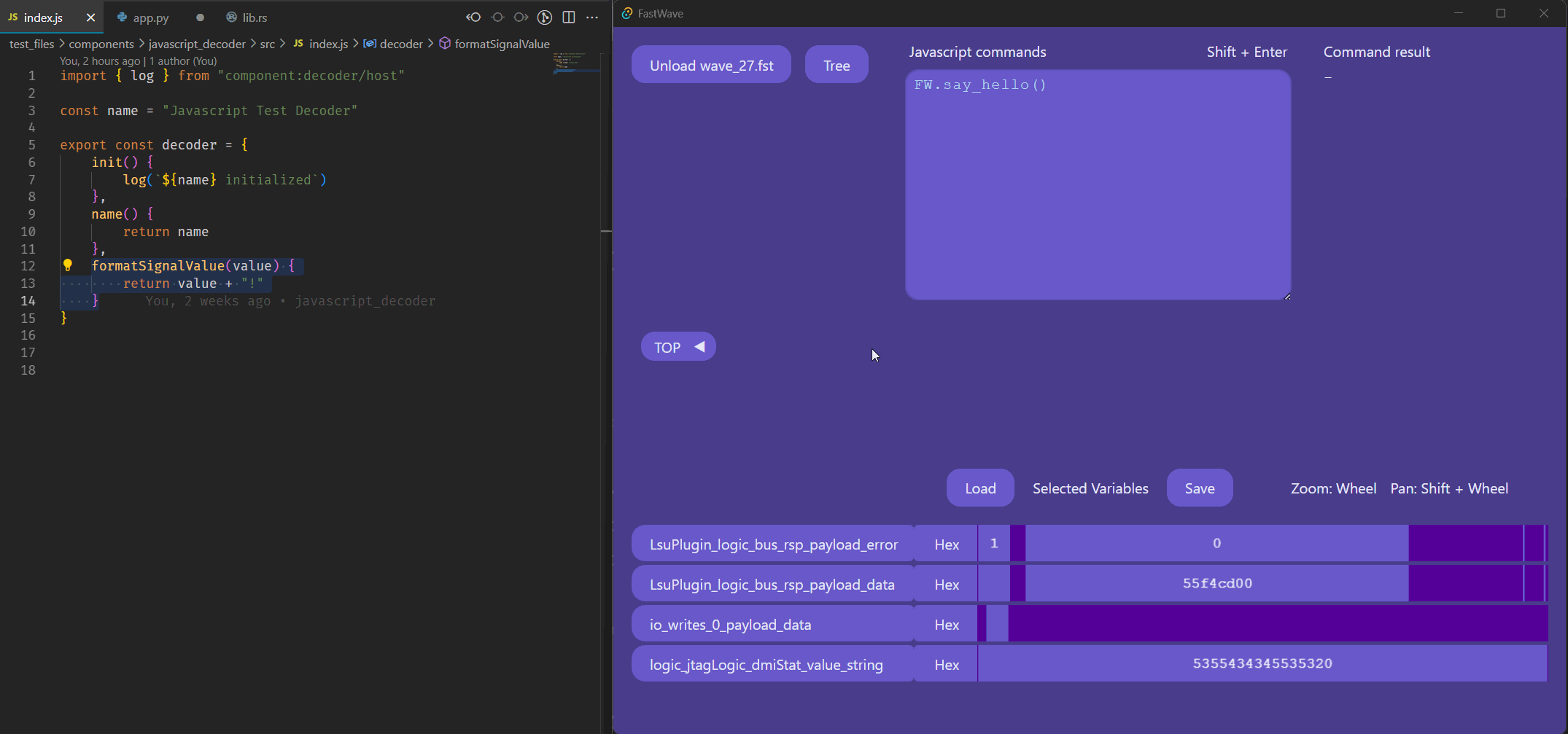Click the editor minimap preview
This screenshot has width=1568, height=734.
pyautogui.click(x=576, y=63)
